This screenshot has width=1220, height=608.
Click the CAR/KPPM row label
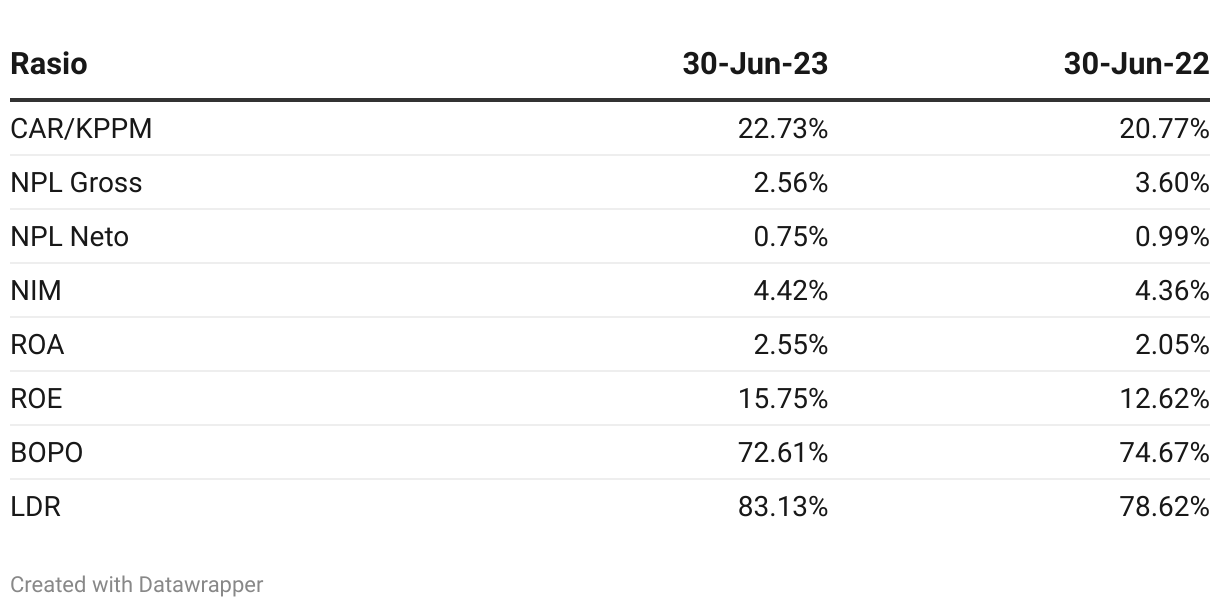pos(81,129)
